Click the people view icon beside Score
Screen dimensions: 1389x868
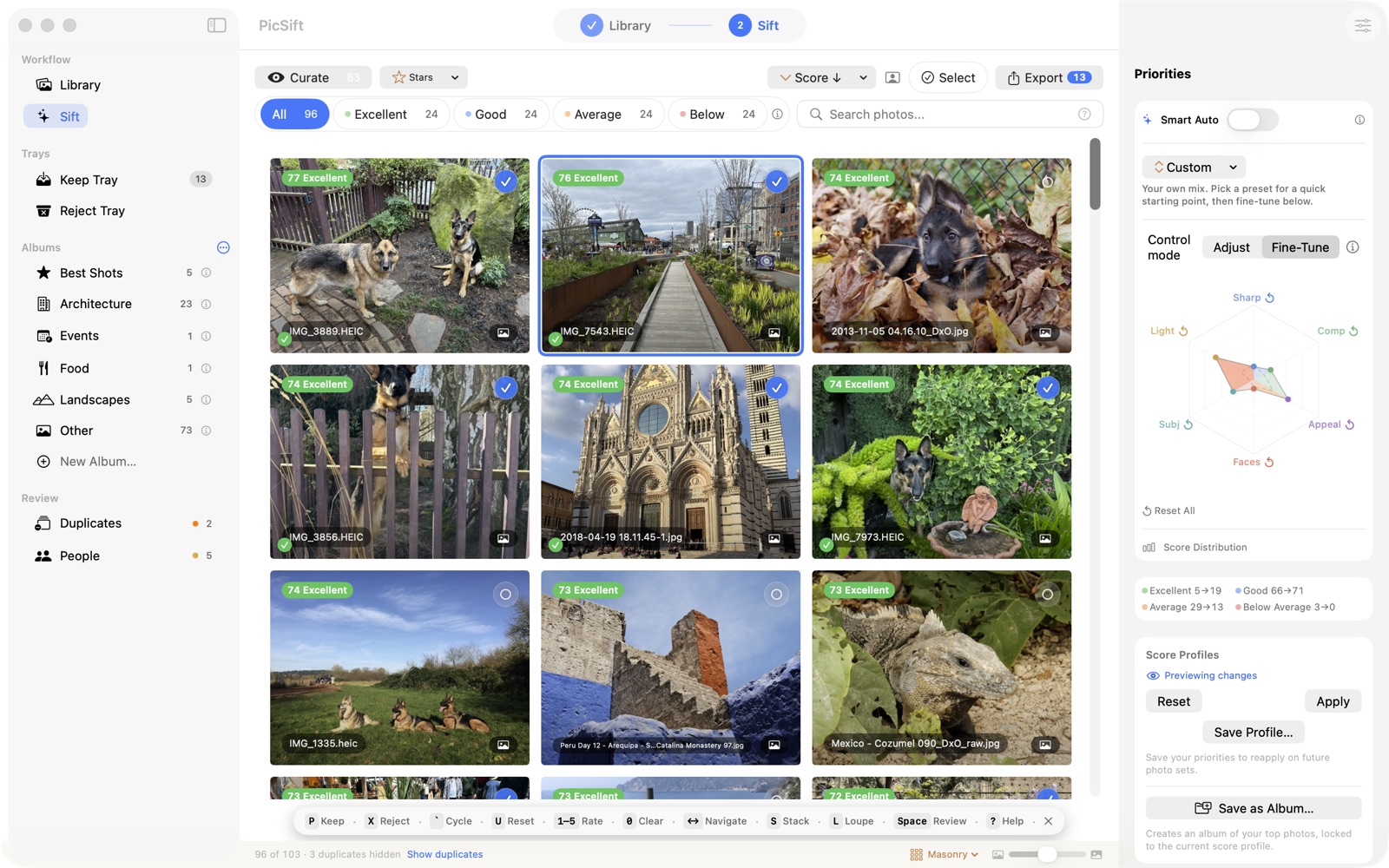[892, 77]
